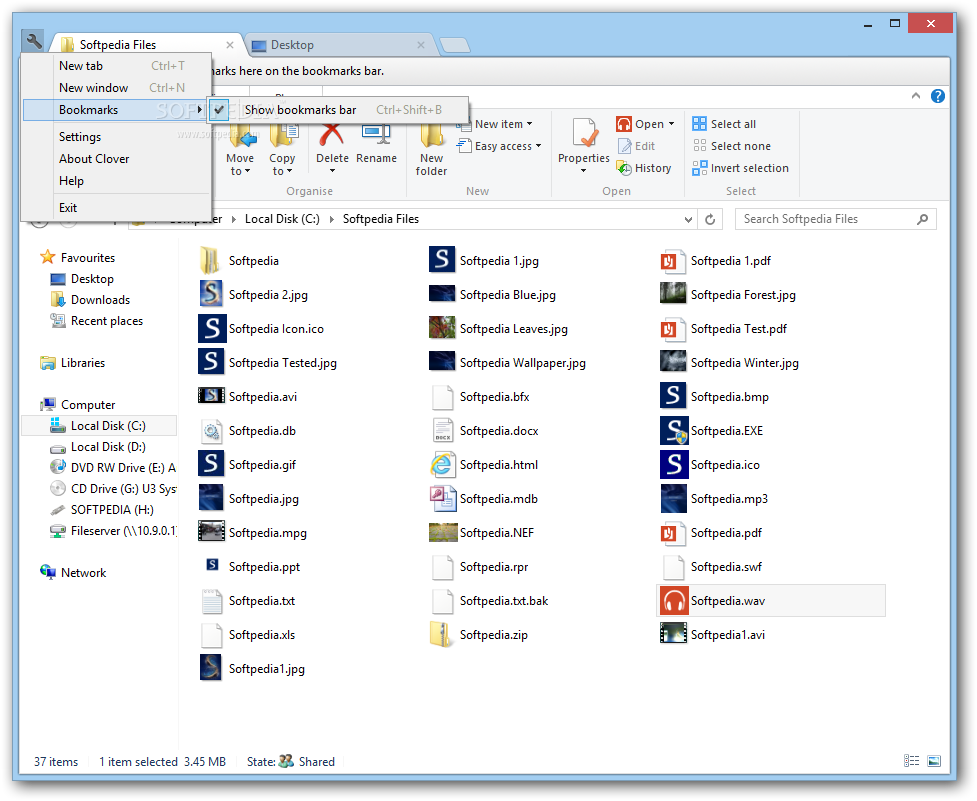This screenshot has width=977, height=801.
Task: Select the Softpedia.docx file name
Action: pyautogui.click(x=499, y=431)
